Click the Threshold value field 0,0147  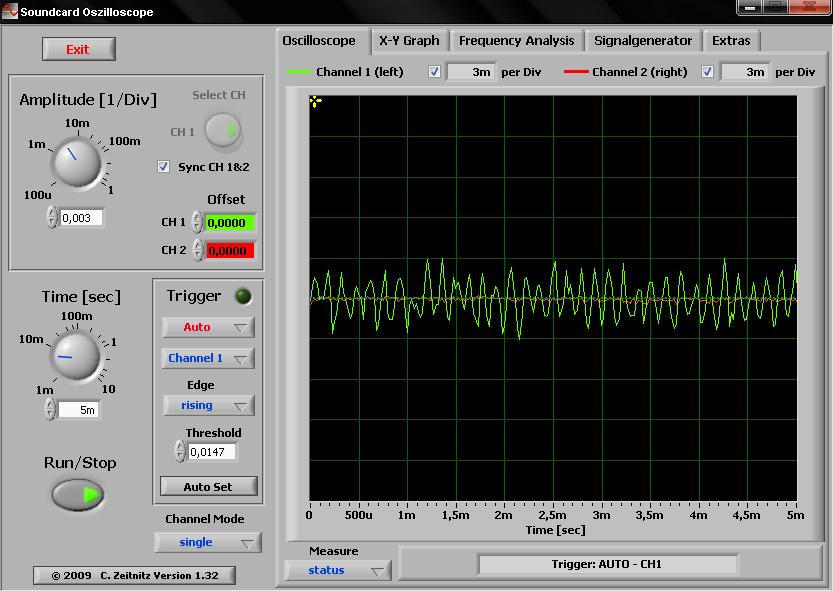coord(212,452)
